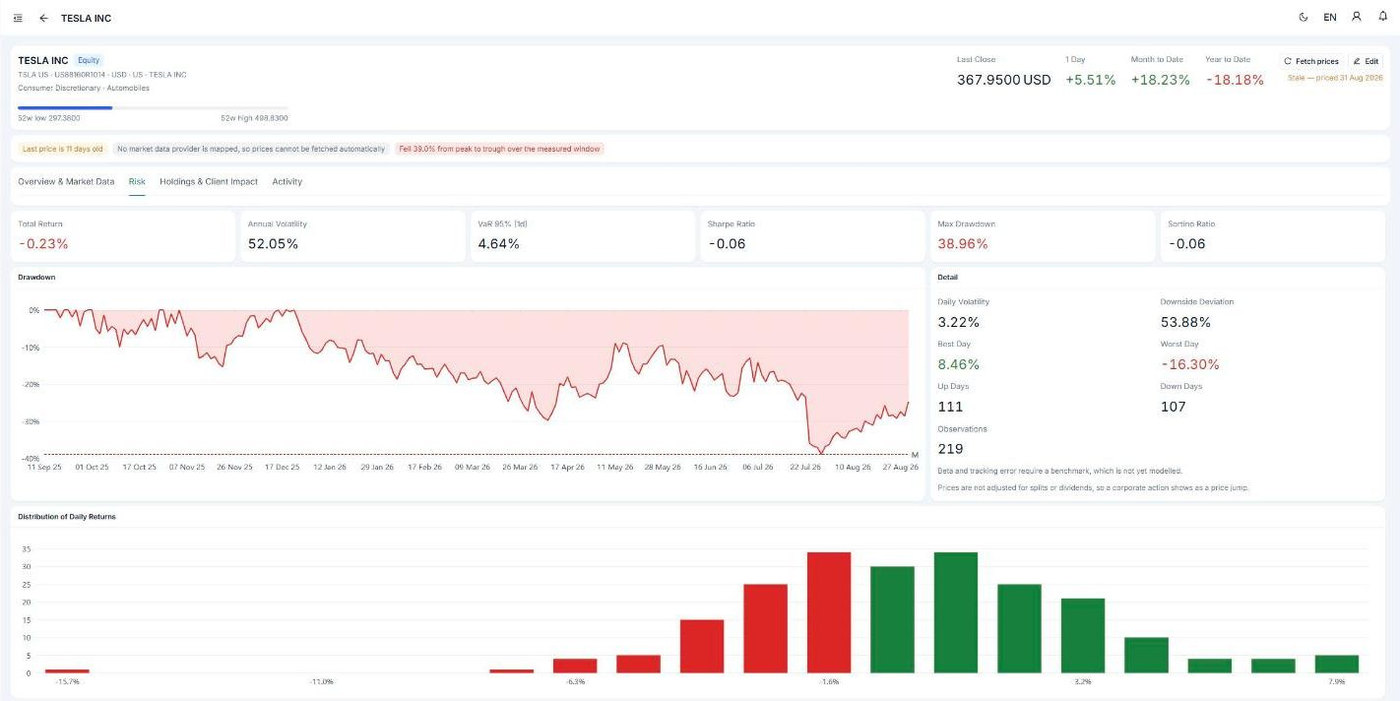
Task: Click the Max Drawdown 38.96% card
Action: 1042,236
